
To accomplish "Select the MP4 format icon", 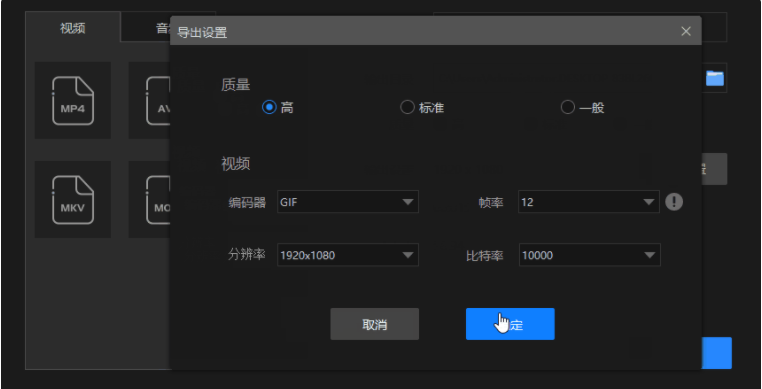I will [x=73, y=100].
